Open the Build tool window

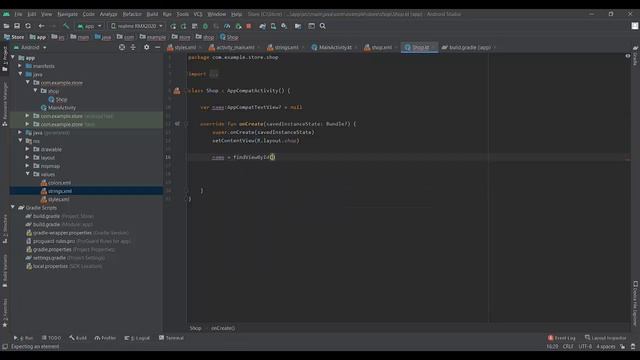(x=78, y=338)
